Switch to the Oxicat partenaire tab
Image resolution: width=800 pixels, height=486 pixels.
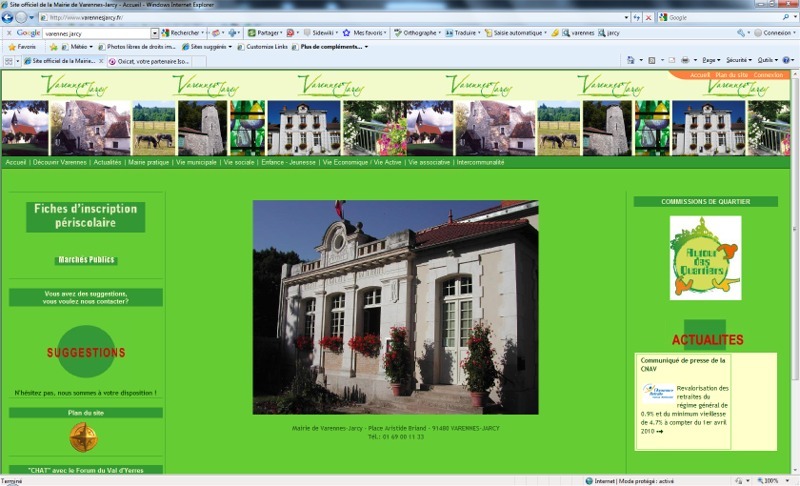153,61
